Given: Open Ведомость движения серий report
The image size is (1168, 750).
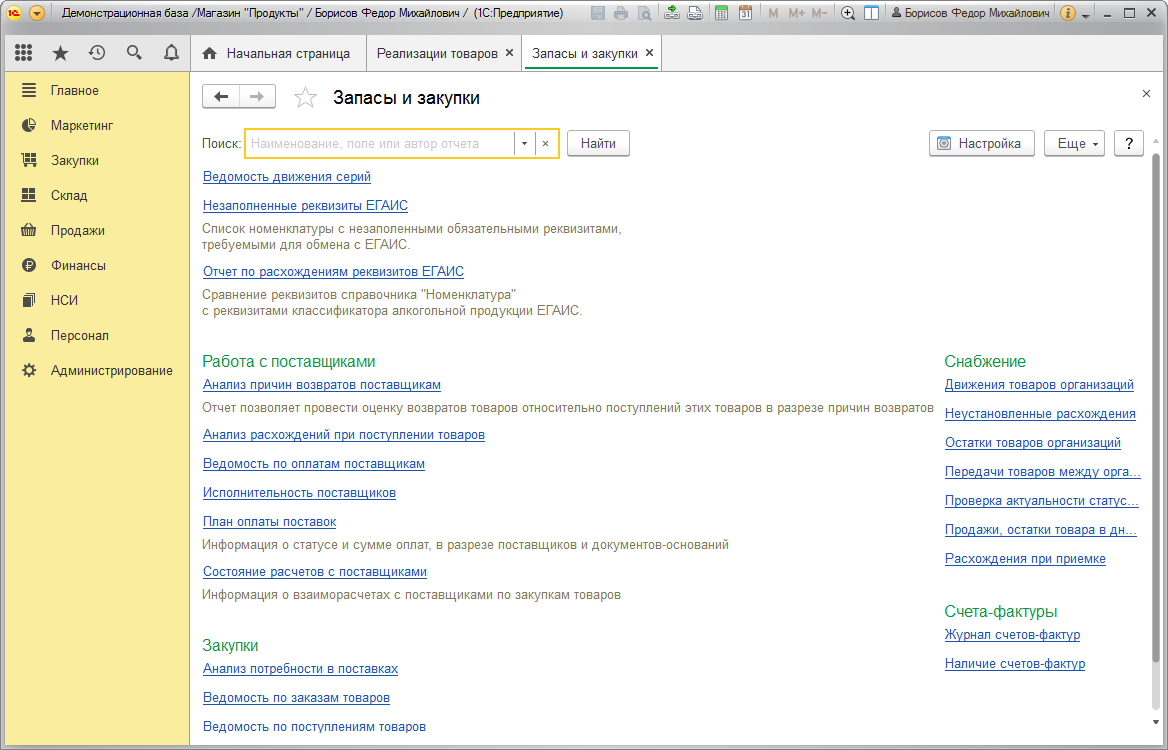Looking at the screenshot, I should click(x=287, y=177).
